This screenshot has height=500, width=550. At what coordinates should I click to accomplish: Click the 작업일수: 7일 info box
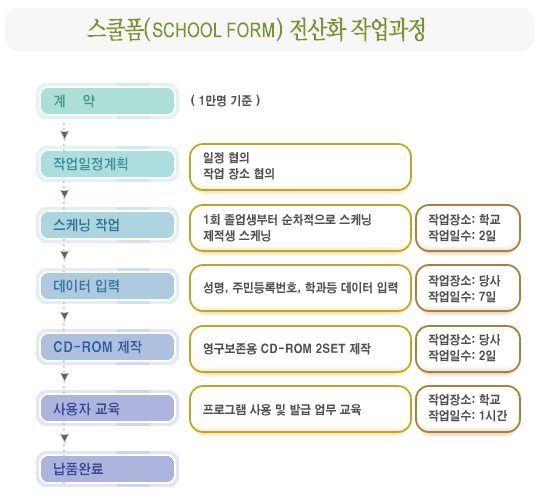(x=468, y=288)
